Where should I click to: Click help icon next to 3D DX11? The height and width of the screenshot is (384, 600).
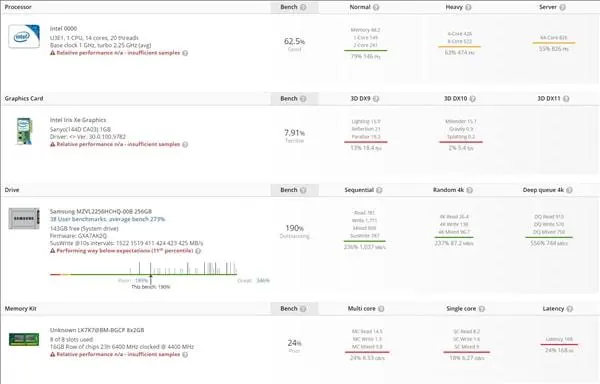[566, 99]
